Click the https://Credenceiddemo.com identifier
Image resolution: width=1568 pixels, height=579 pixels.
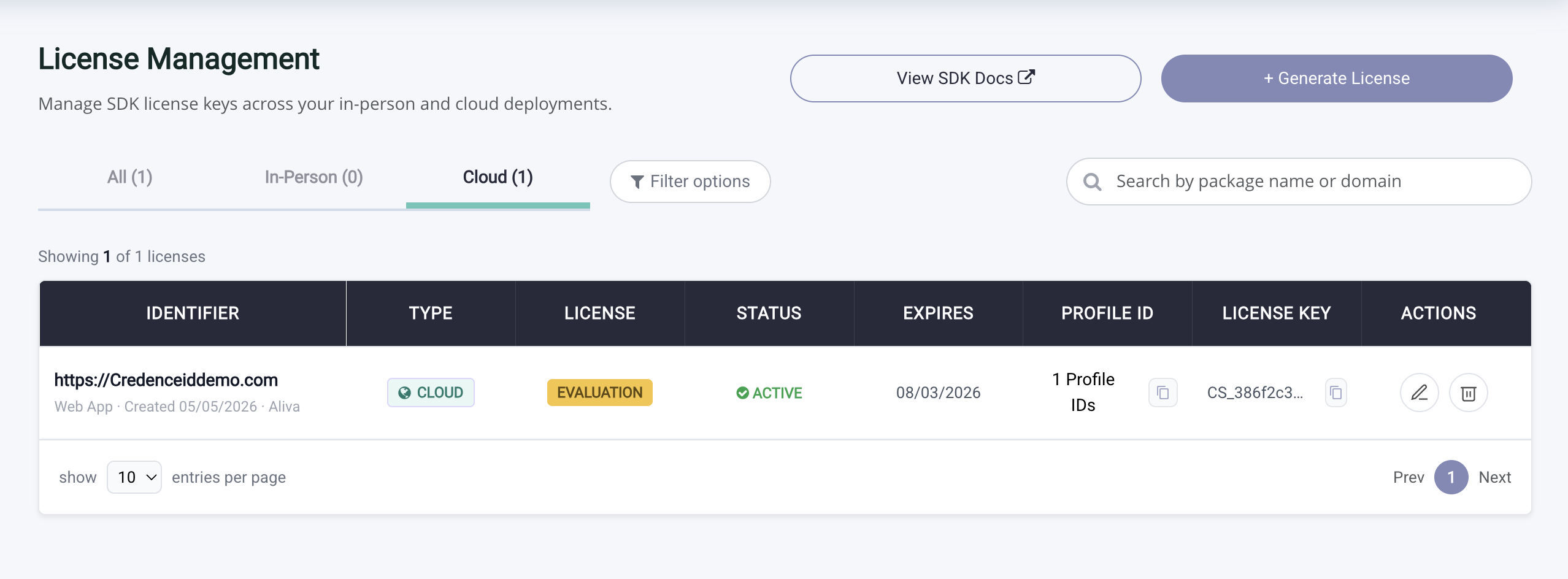166,380
